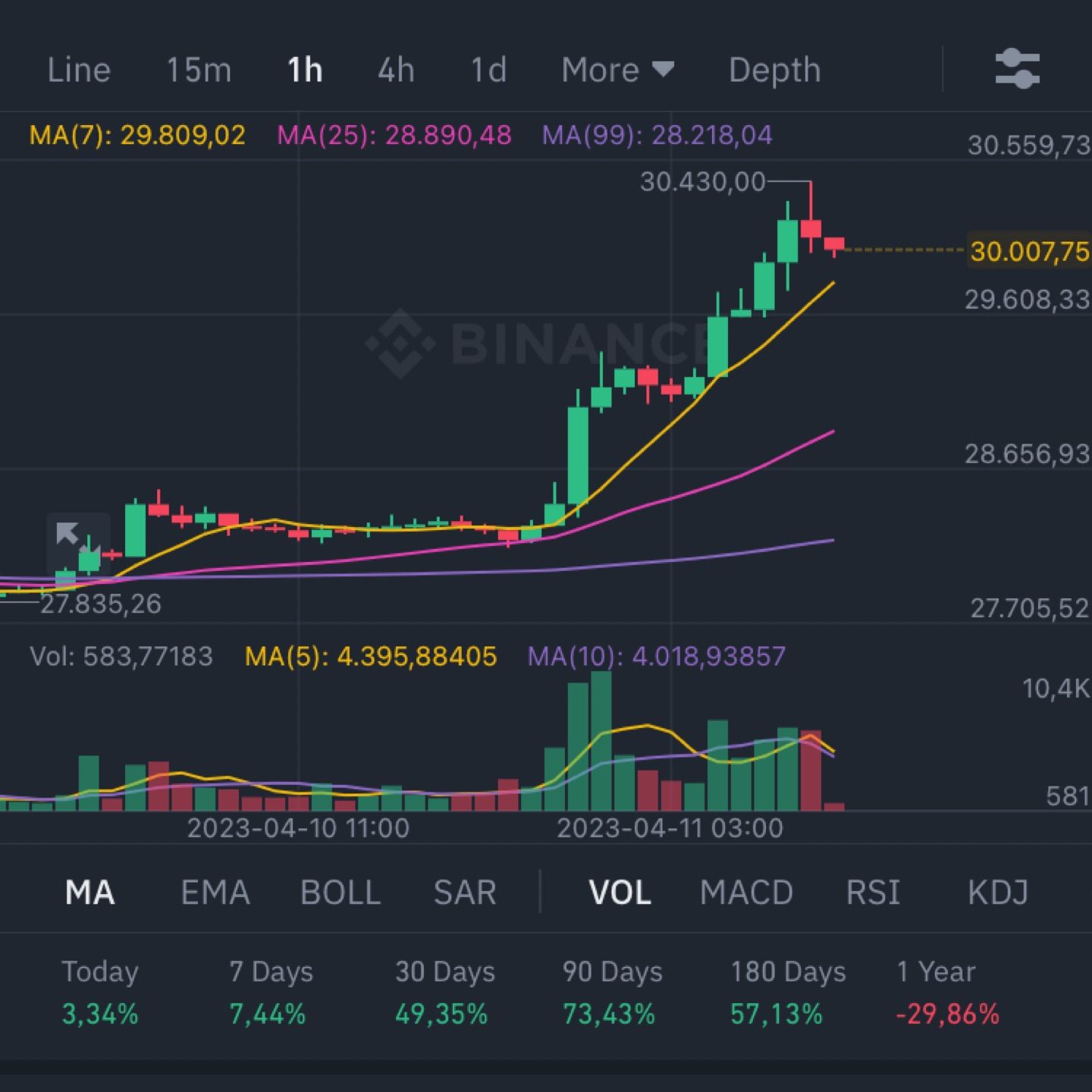Click the 2023-04-10 11:00 time label
Viewport: 1092px width, 1092px height.
pos(298,827)
